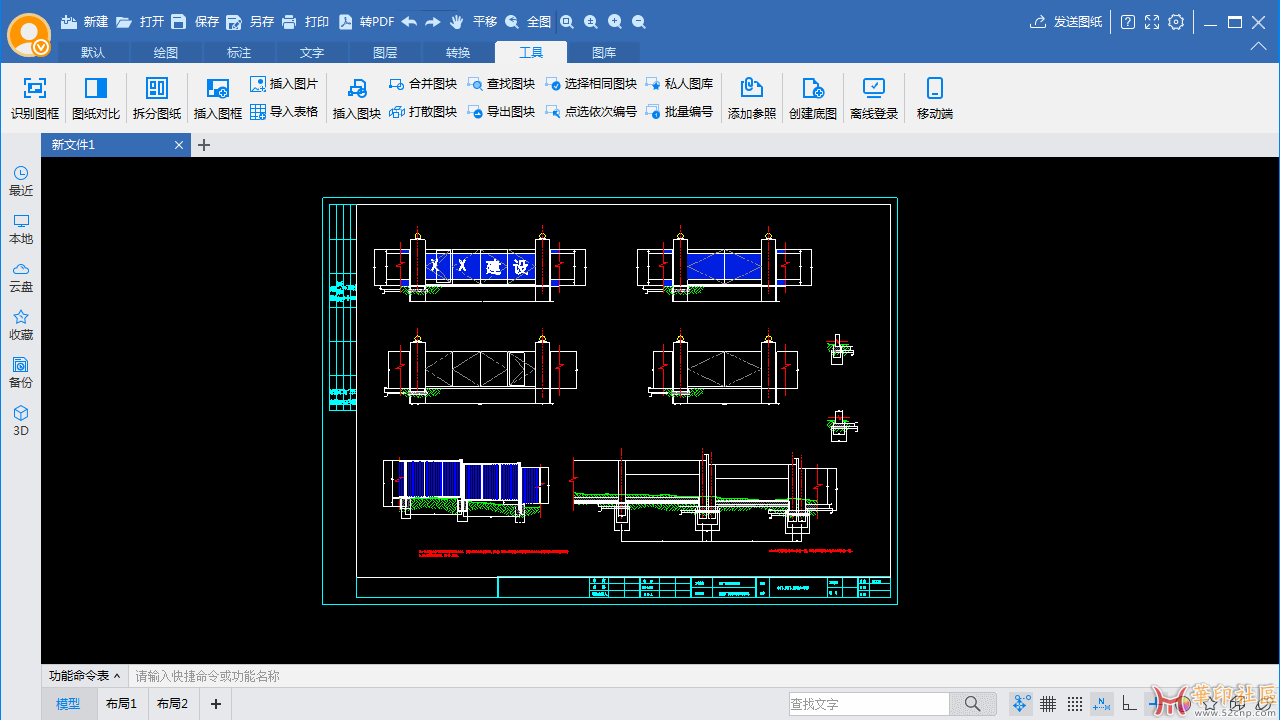This screenshot has height=720, width=1280.
Task: Print the drawing with 打印
Action: click(x=305, y=21)
